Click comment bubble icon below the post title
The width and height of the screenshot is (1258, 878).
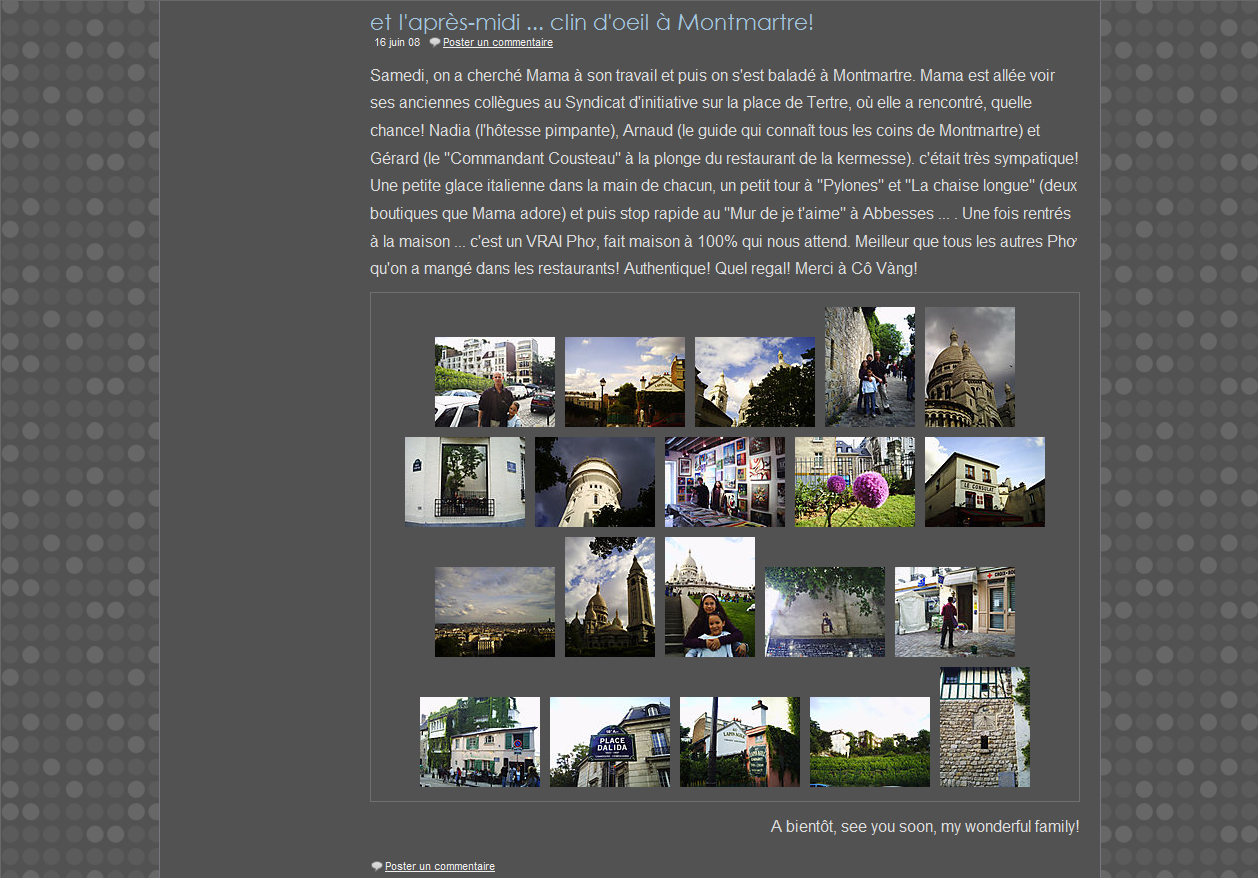click(x=435, y=43)
